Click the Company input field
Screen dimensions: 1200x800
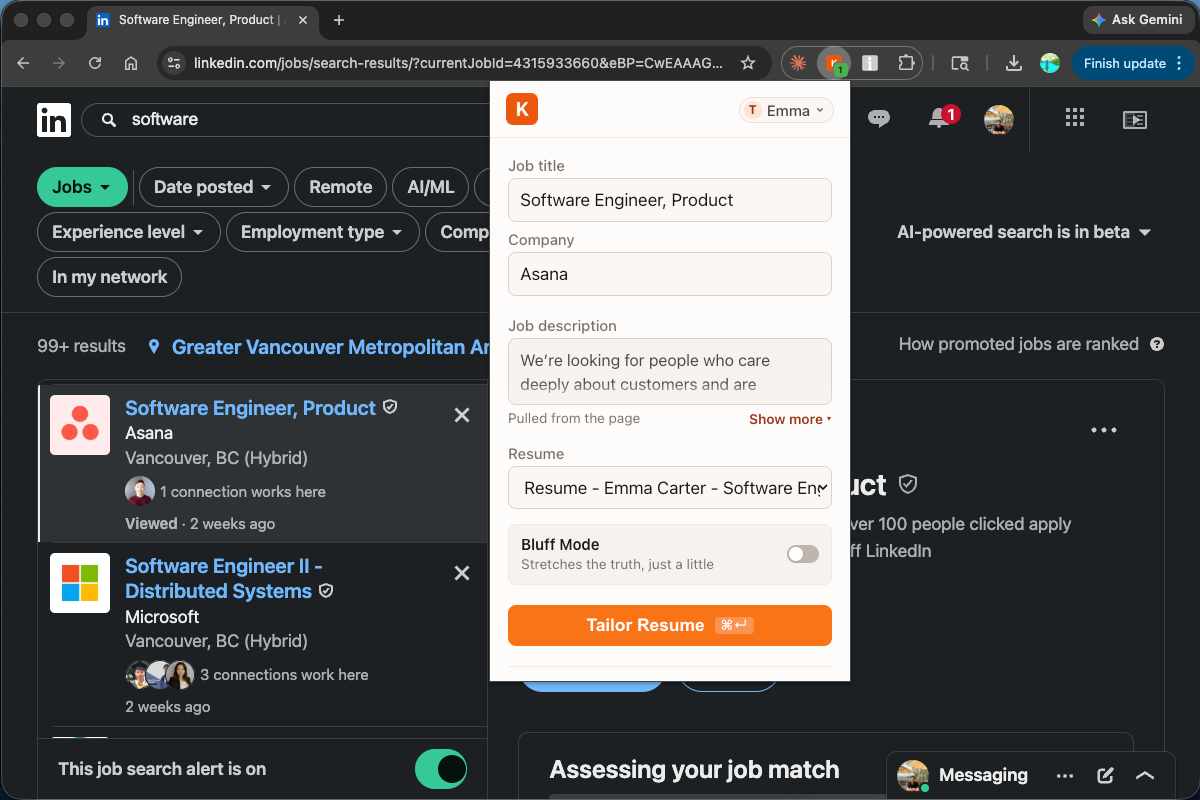[670, 274]
